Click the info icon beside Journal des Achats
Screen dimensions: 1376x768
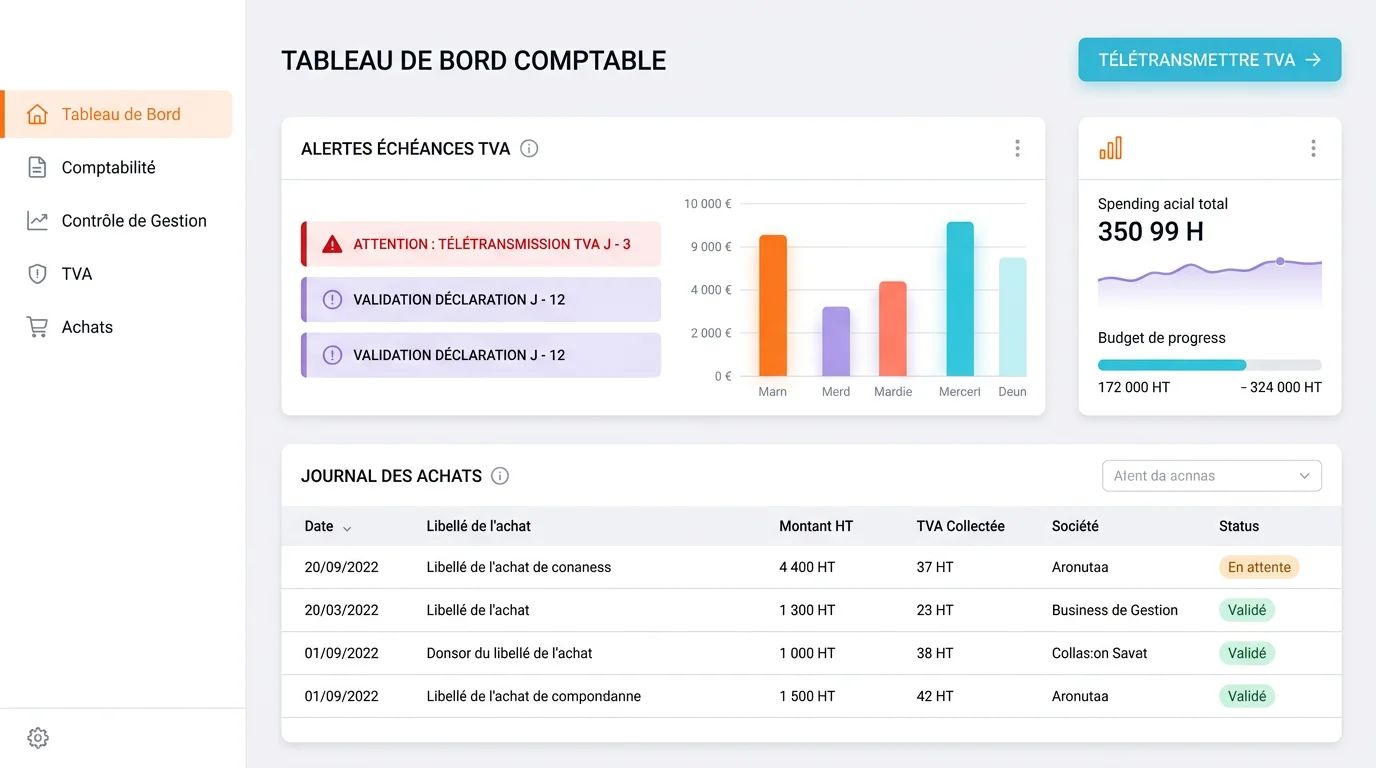499,476
